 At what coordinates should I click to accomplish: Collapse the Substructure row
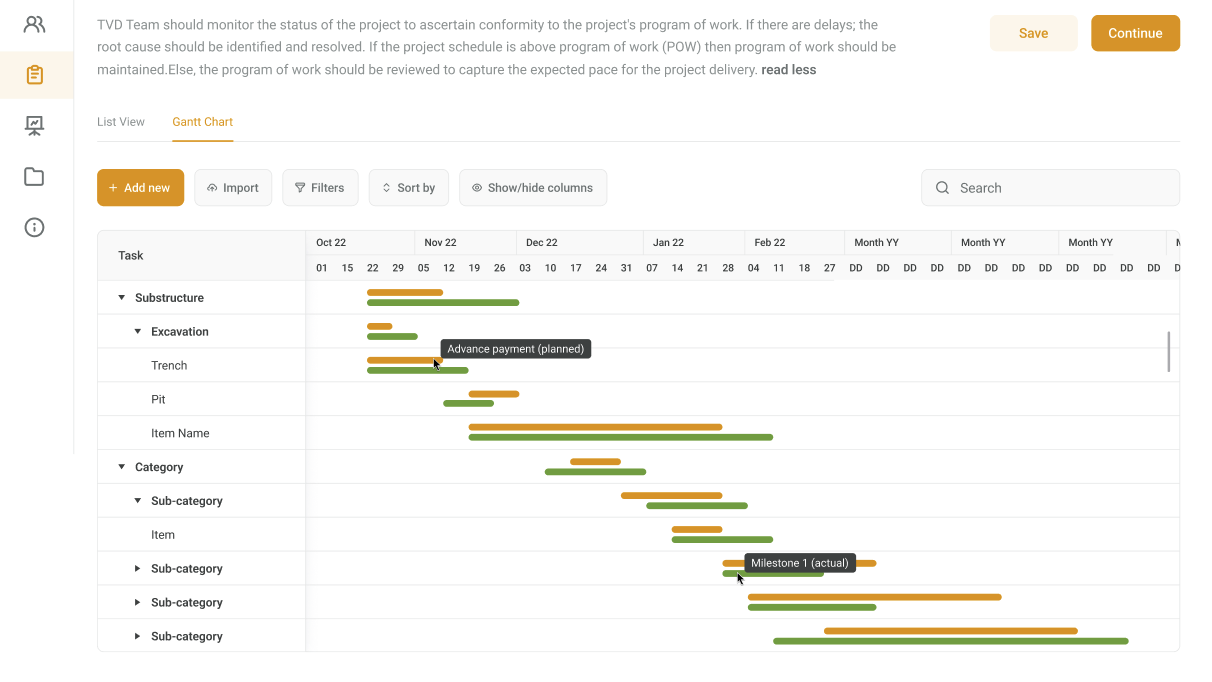pos(122,298)
